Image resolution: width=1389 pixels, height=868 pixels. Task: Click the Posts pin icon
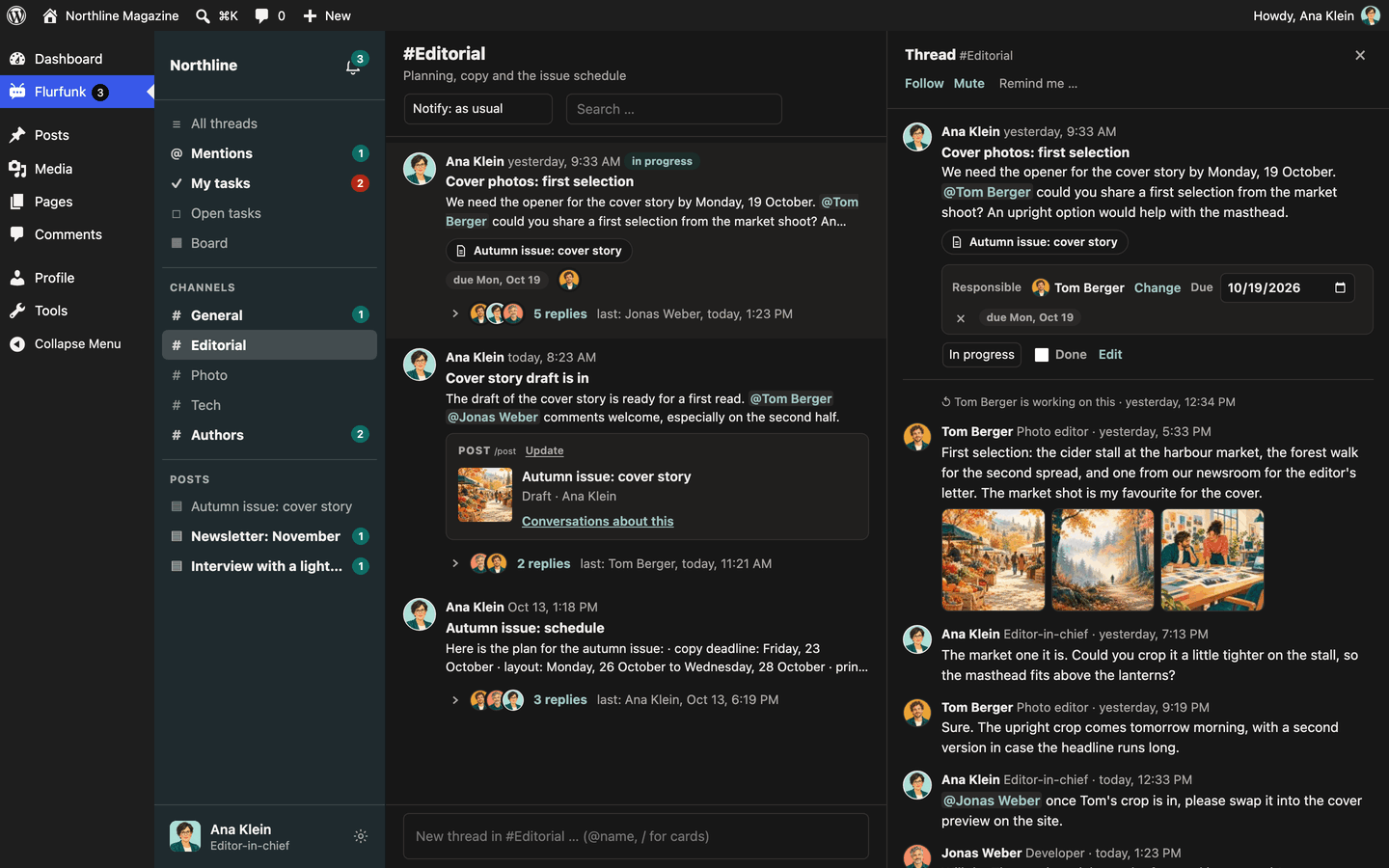(17, 135)
